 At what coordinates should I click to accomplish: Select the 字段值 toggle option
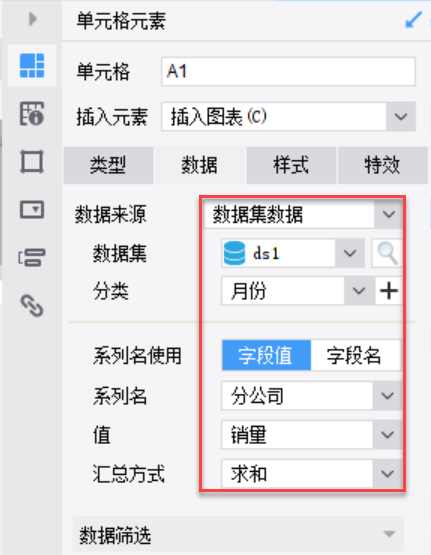tap(266, 355)
